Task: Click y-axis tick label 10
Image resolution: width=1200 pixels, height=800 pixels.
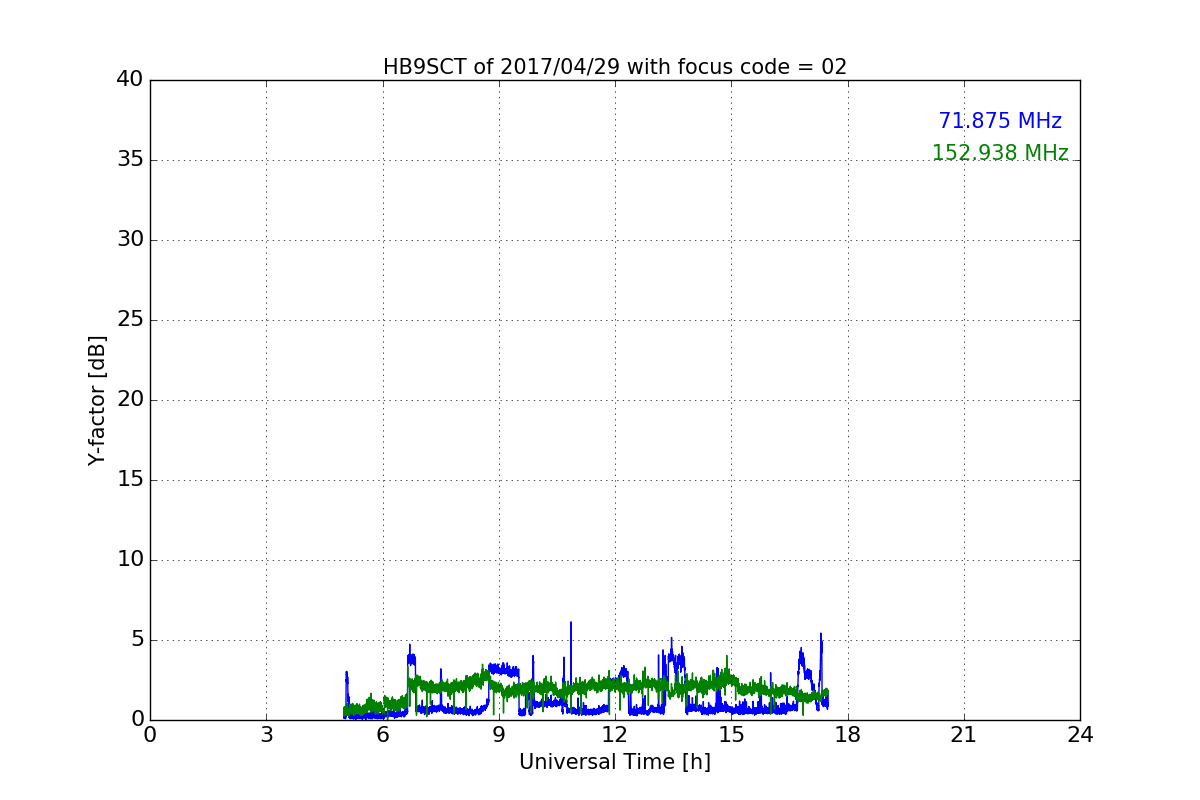Action: (x=129, y=560)
